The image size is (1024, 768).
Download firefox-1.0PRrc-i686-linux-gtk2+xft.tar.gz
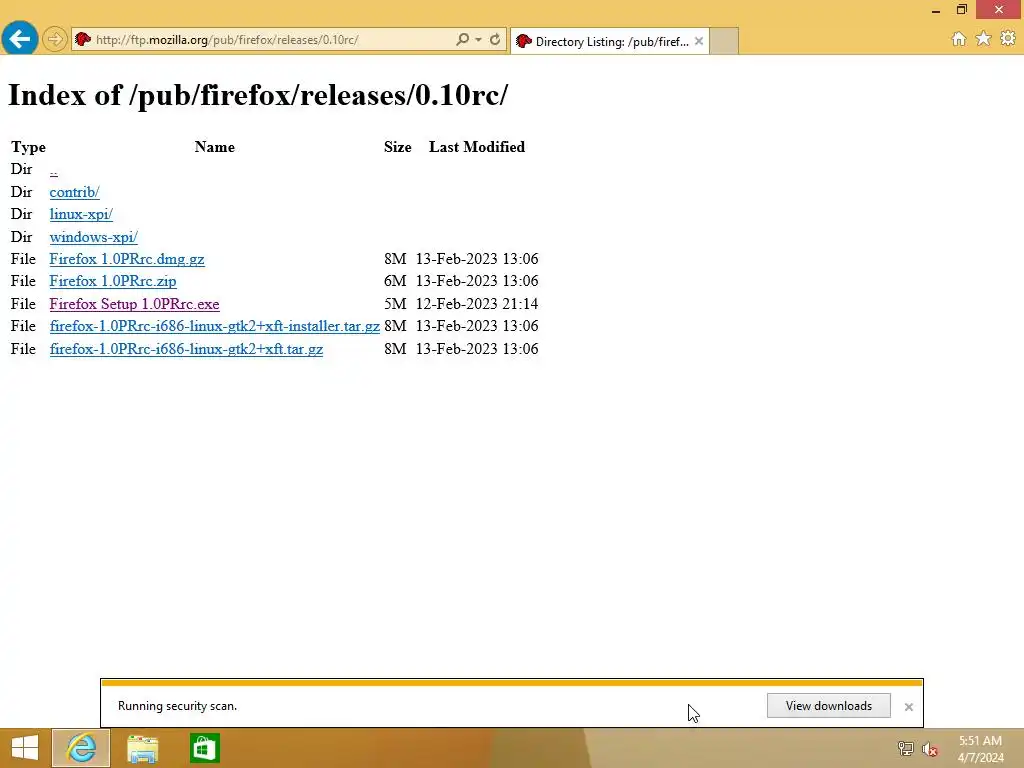coord(186,349)
